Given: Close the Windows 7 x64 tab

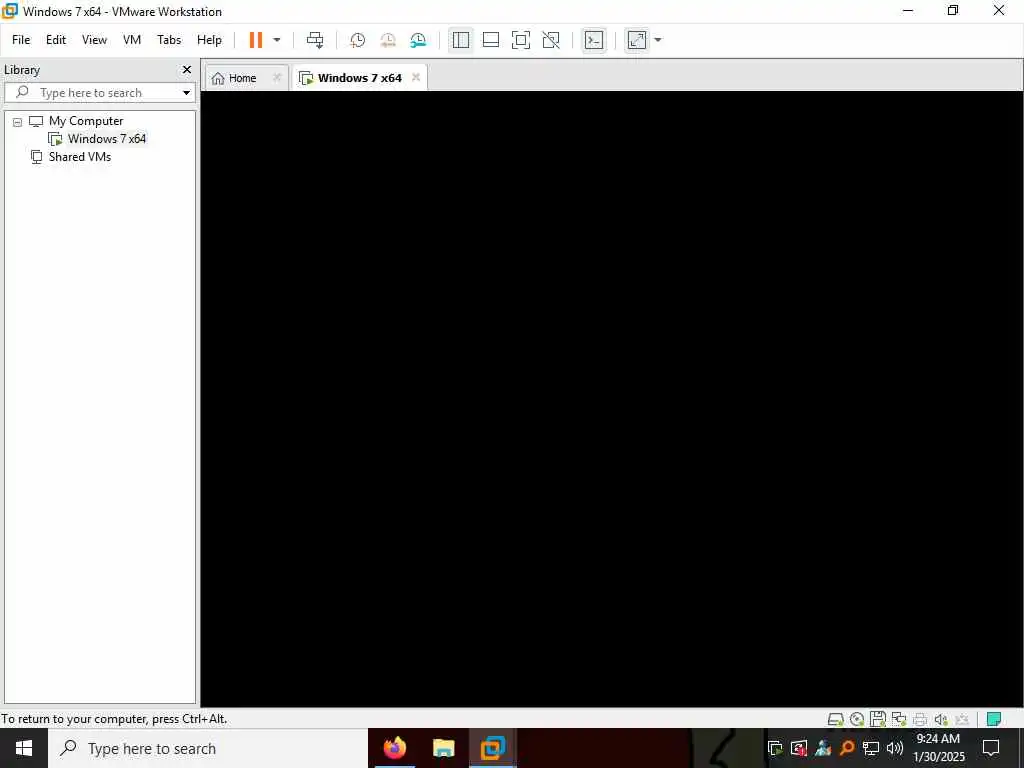Looking at the screenshot, I should (416, 77).
